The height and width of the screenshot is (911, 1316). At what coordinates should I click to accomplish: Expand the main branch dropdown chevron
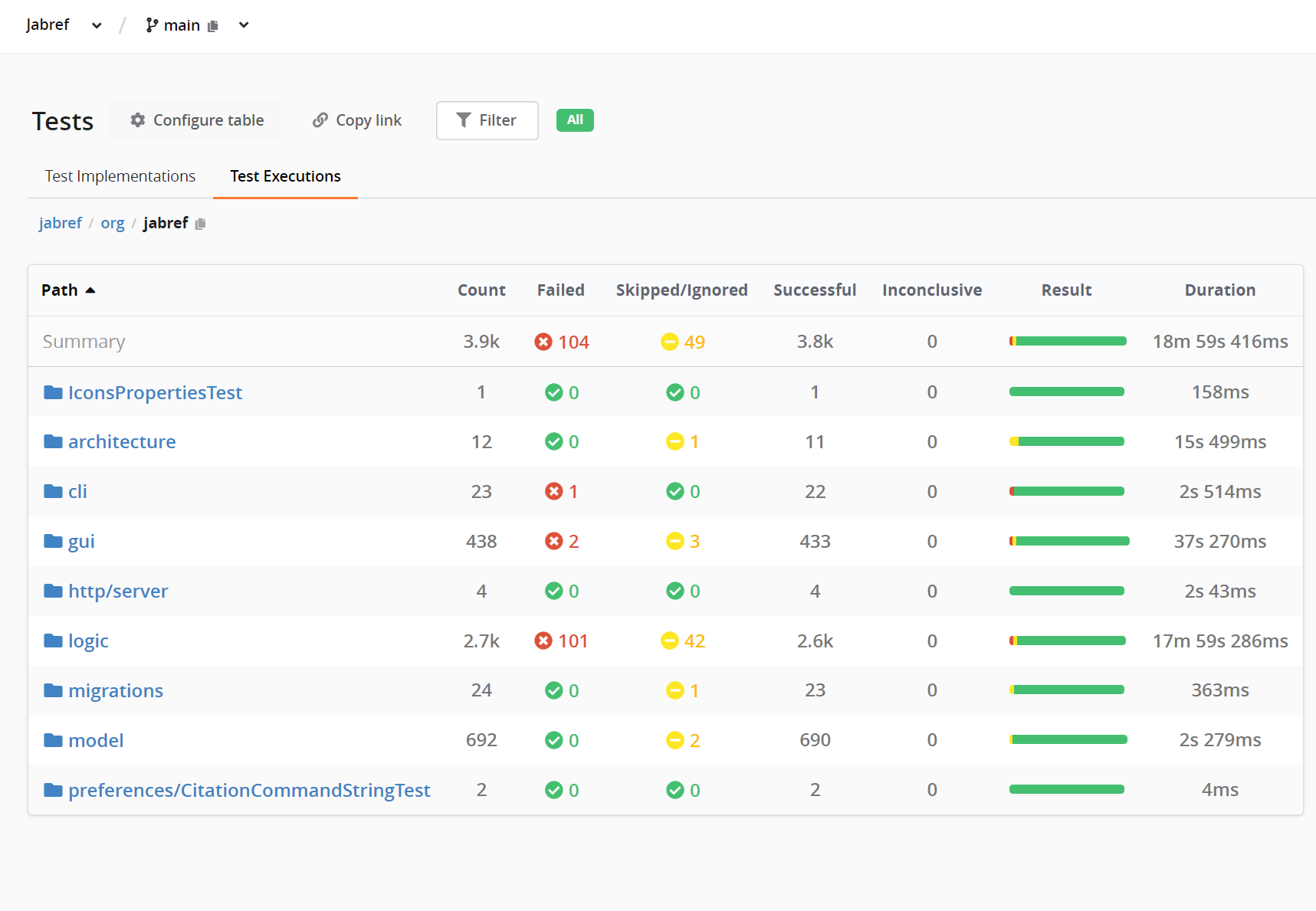[x=244, y=25]
